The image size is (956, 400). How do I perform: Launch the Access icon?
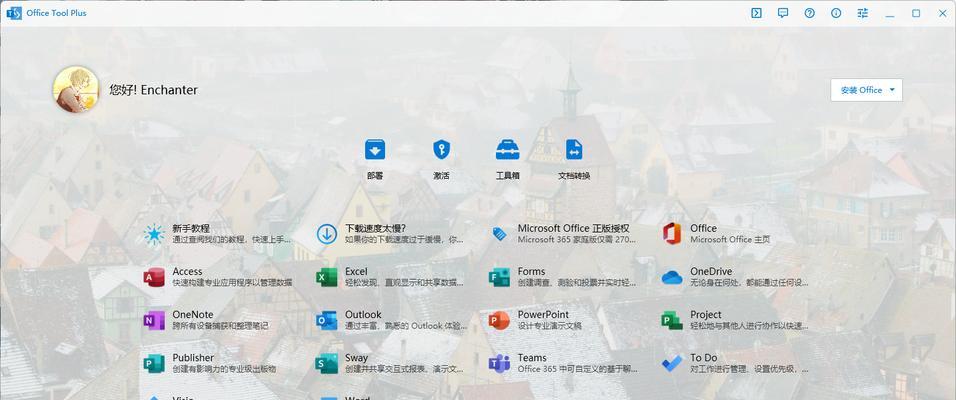[x=154, y=277]
